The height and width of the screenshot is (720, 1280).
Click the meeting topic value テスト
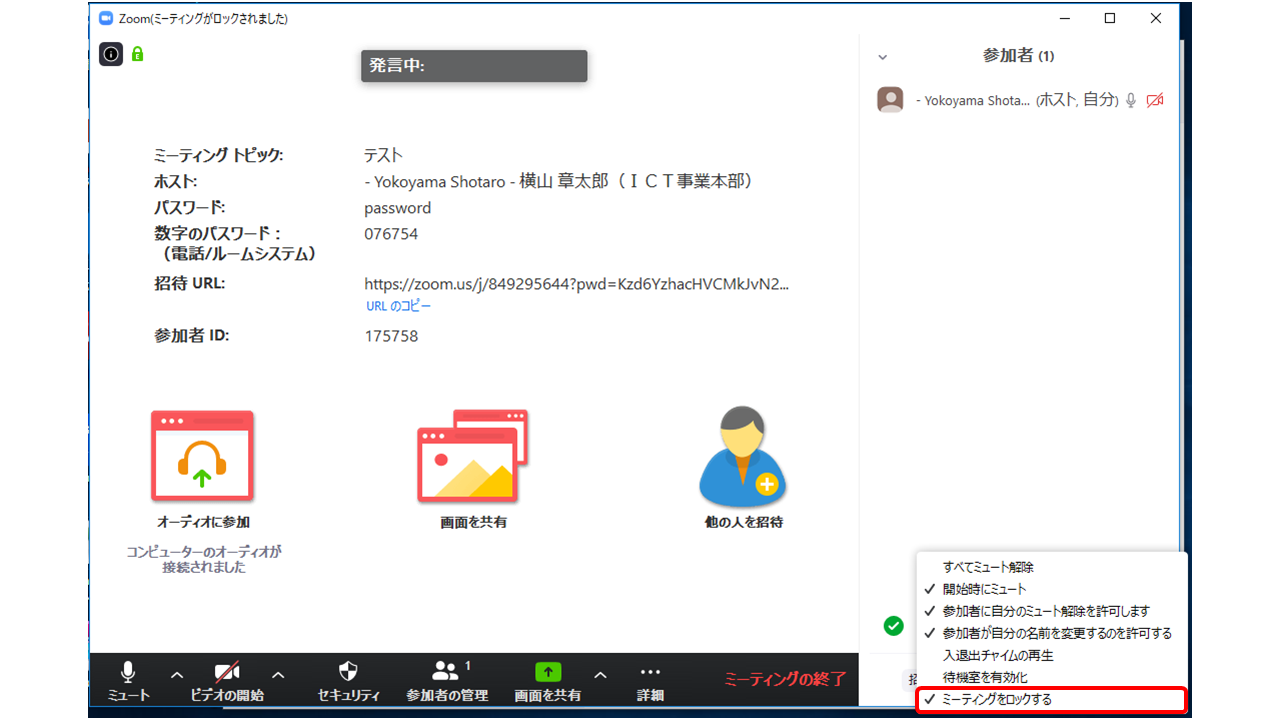[383, 155]
